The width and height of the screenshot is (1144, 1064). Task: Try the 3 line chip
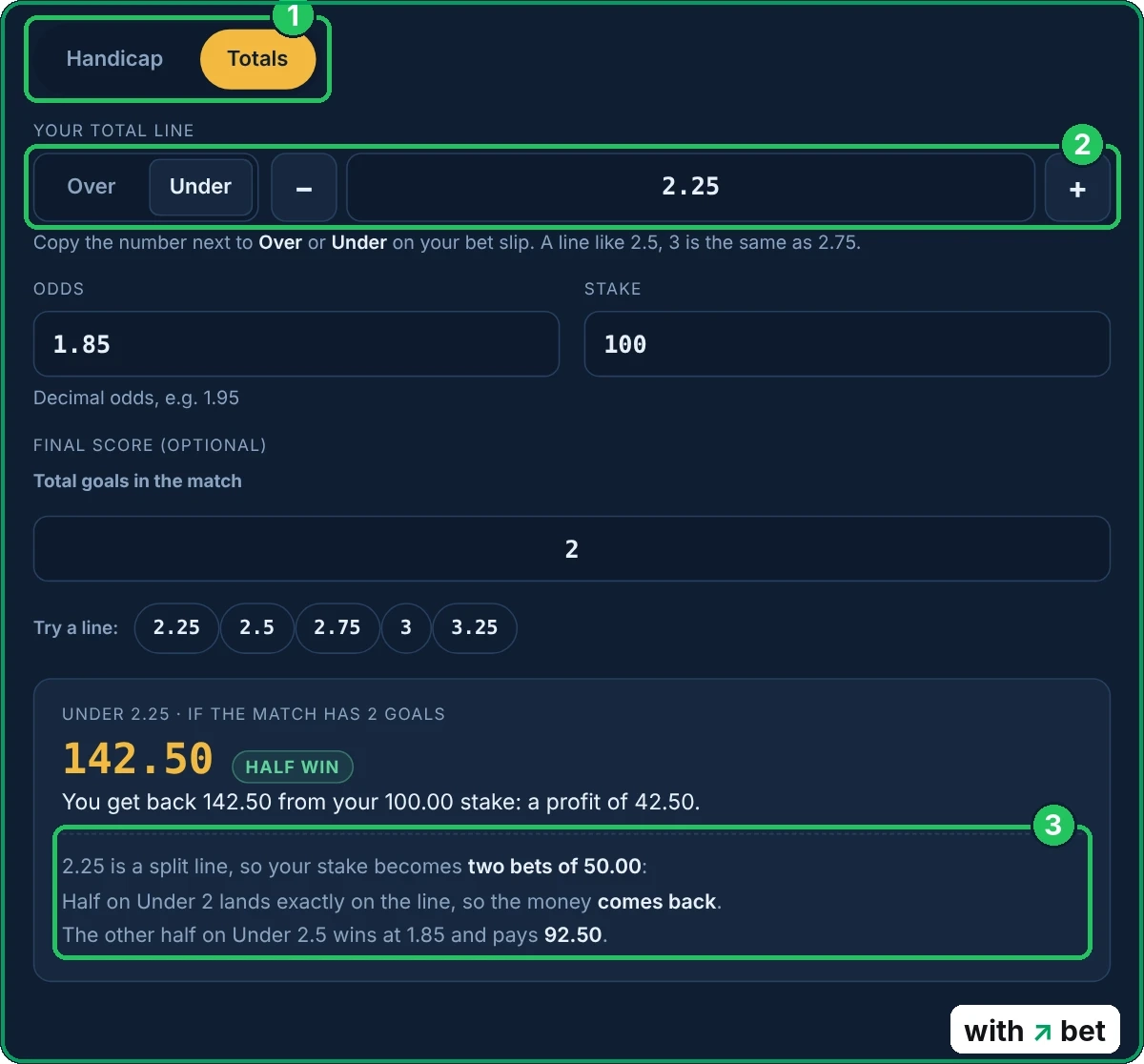pyautogui.click(x=406, y=628)
